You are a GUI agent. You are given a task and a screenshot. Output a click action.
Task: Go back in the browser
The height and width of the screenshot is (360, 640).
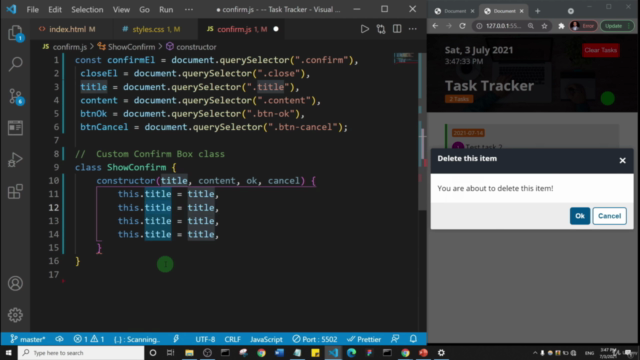click(x=435, y=26)
